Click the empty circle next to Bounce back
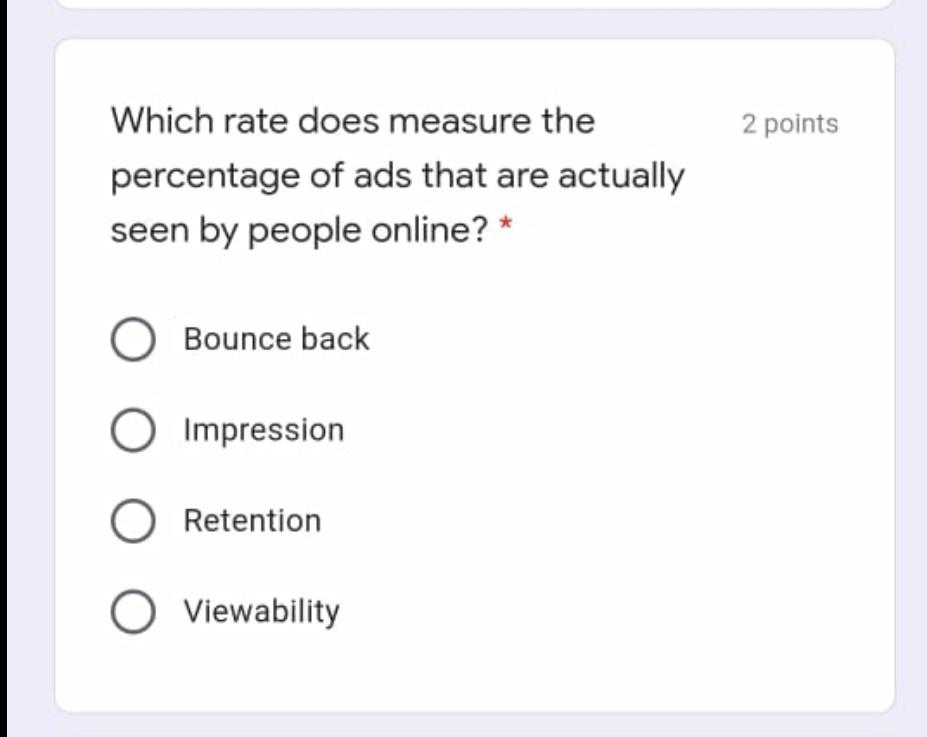927x737 pixels. point(133,339)
